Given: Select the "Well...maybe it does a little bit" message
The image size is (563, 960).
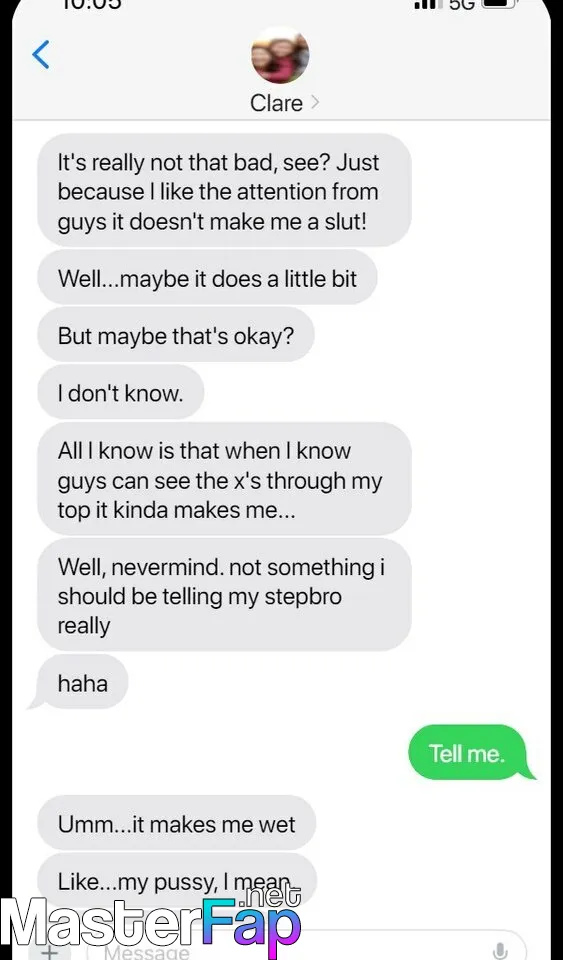Looking at the screenshot, I should coord(207,278).
